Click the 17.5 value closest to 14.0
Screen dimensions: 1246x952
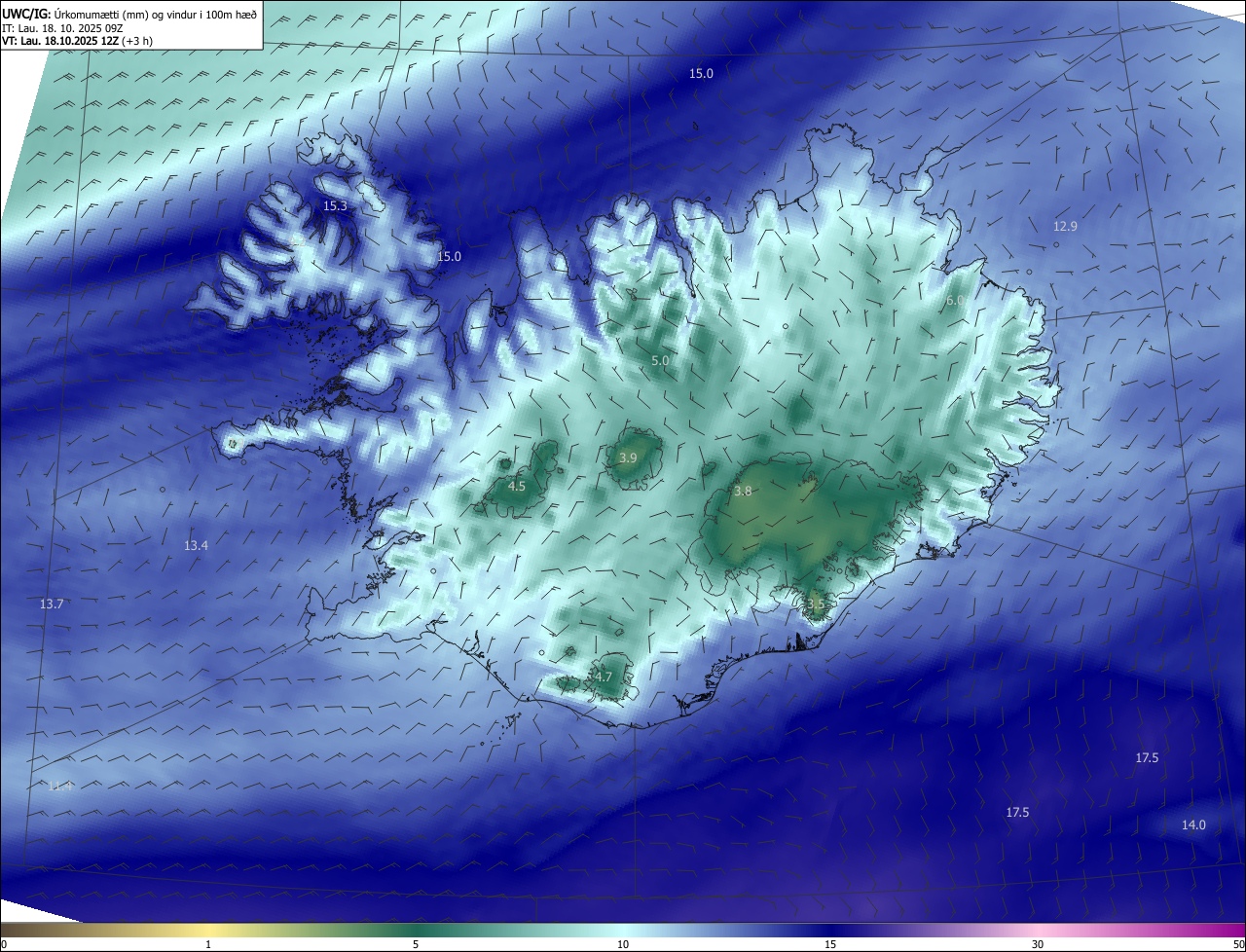[1147, 758]
